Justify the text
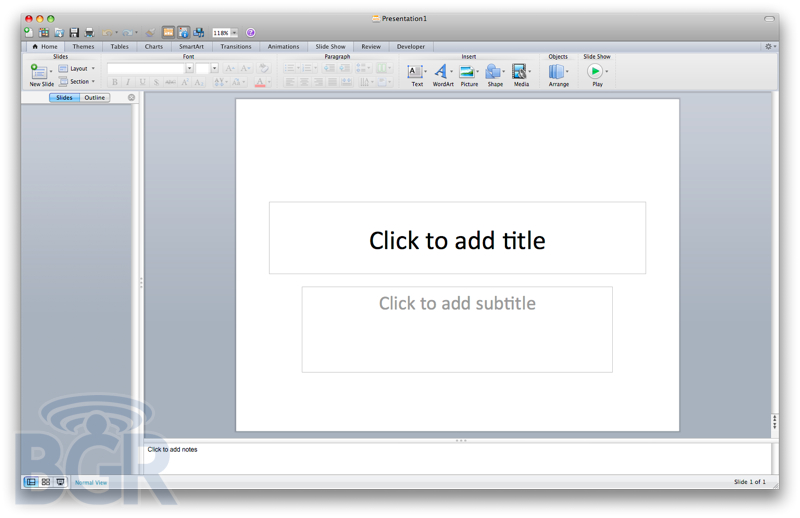This screenshot has width=800, height=518. tap(332, 82)
